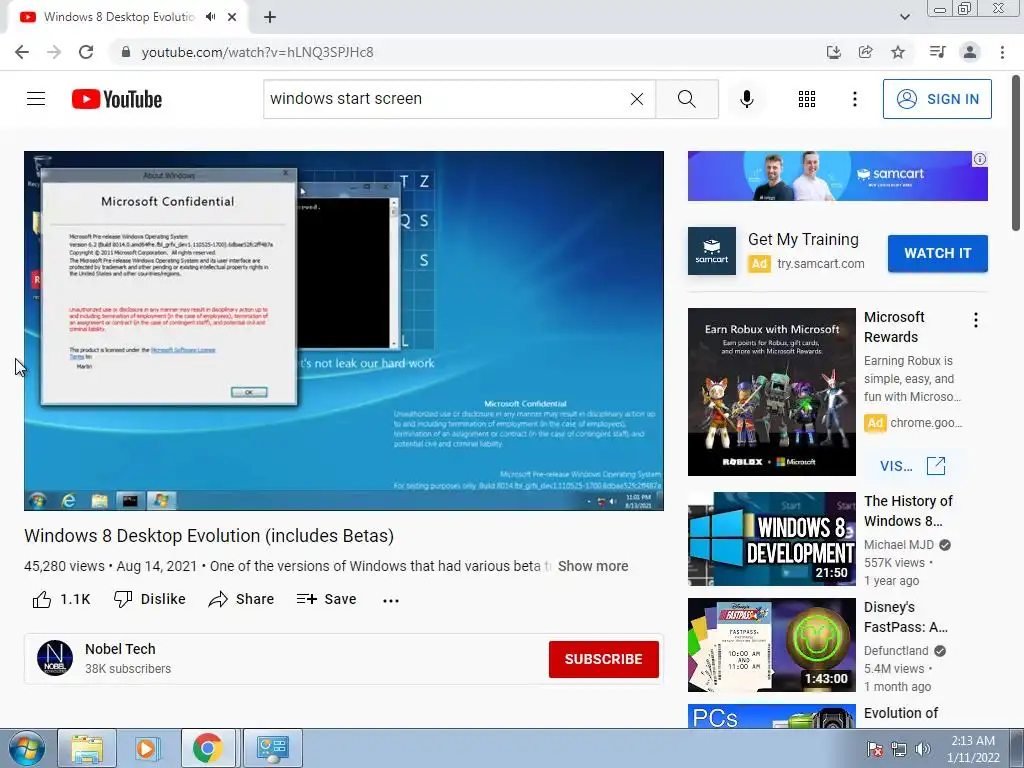Expand the tab search dropdown
This screenshot has height=768, width=1024.
click(904, 17)
